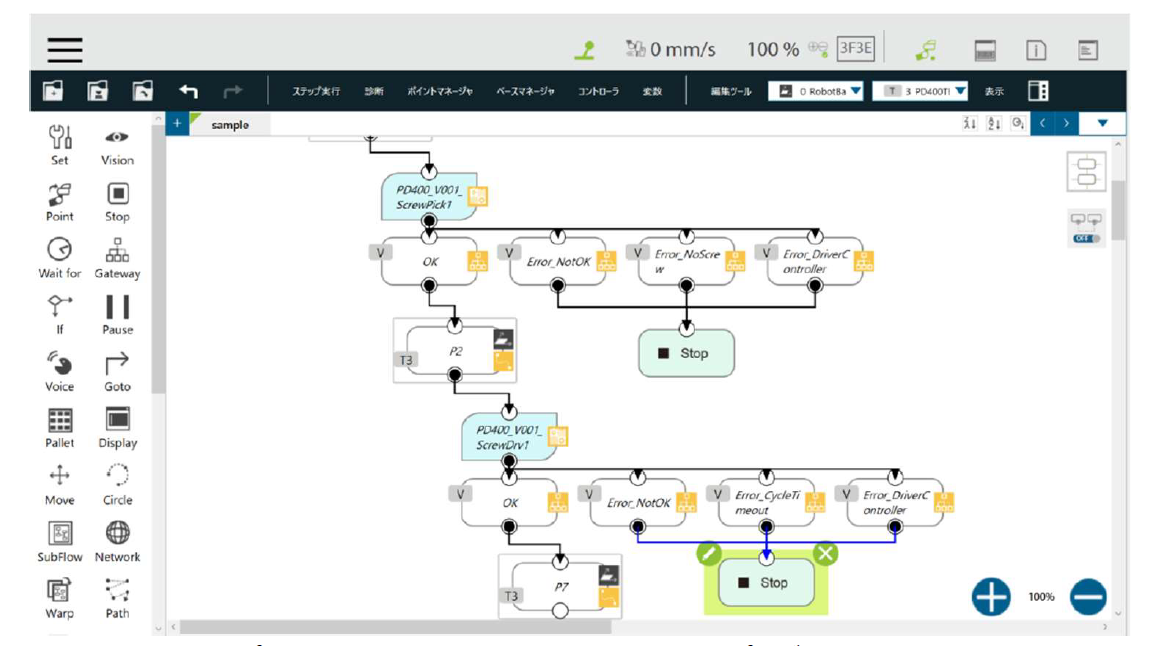Go to next tab with right chevron
This screenshot has width=1156, height=646.
coord(1066,123)
